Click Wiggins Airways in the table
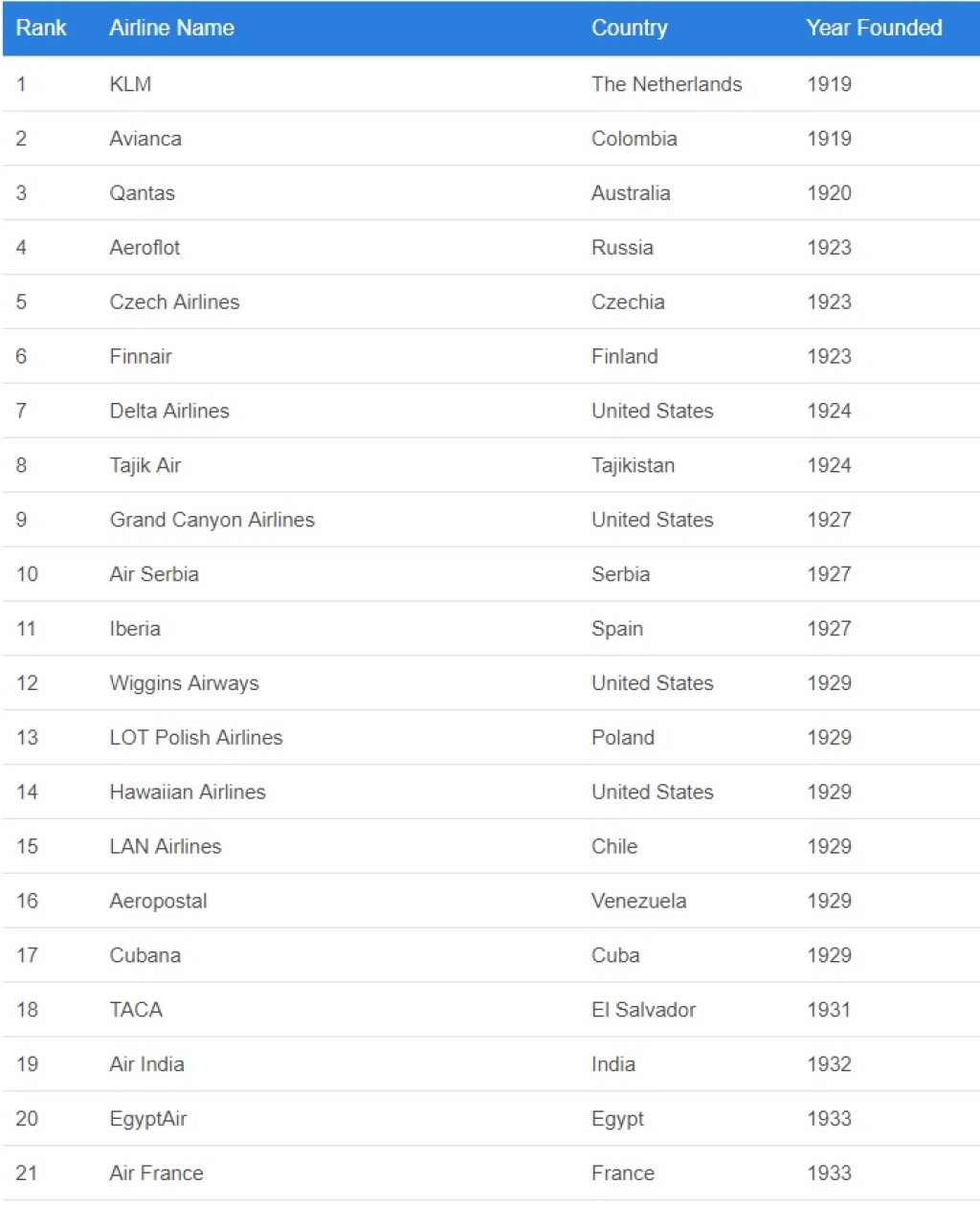980x1206 pixels. point(184,683)
